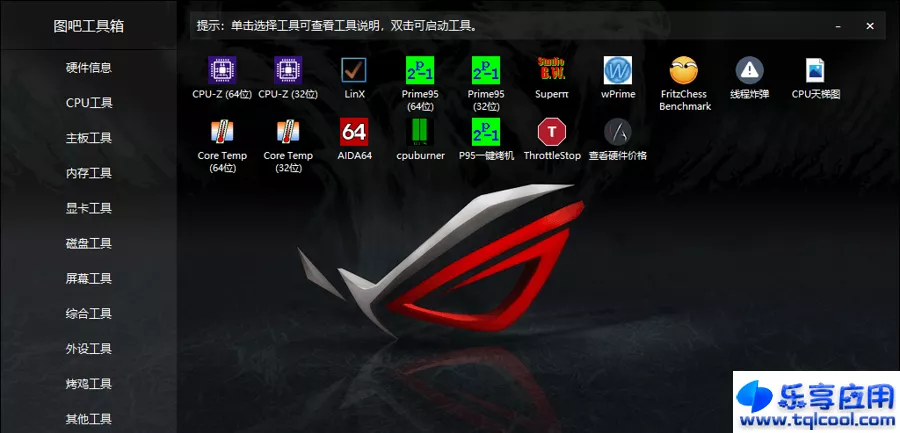Select the 磁盘工具 category
This screenshot has height=433, width=900.
point(88,243)
